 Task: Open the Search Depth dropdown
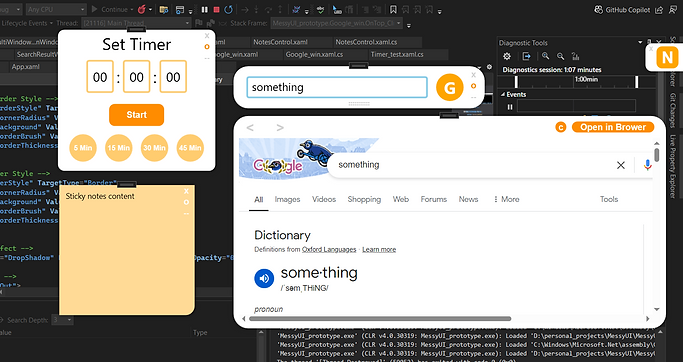(62, 320)
